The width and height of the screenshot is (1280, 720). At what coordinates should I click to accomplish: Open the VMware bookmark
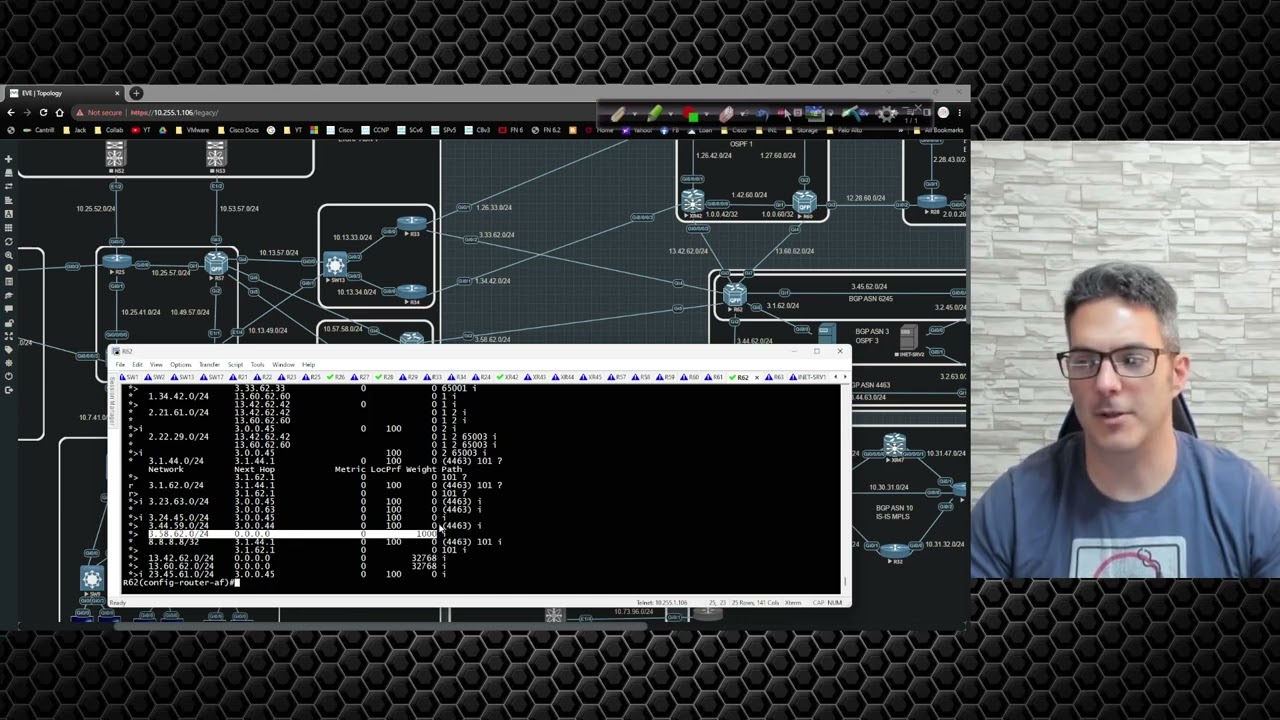[x=192, y=130]
